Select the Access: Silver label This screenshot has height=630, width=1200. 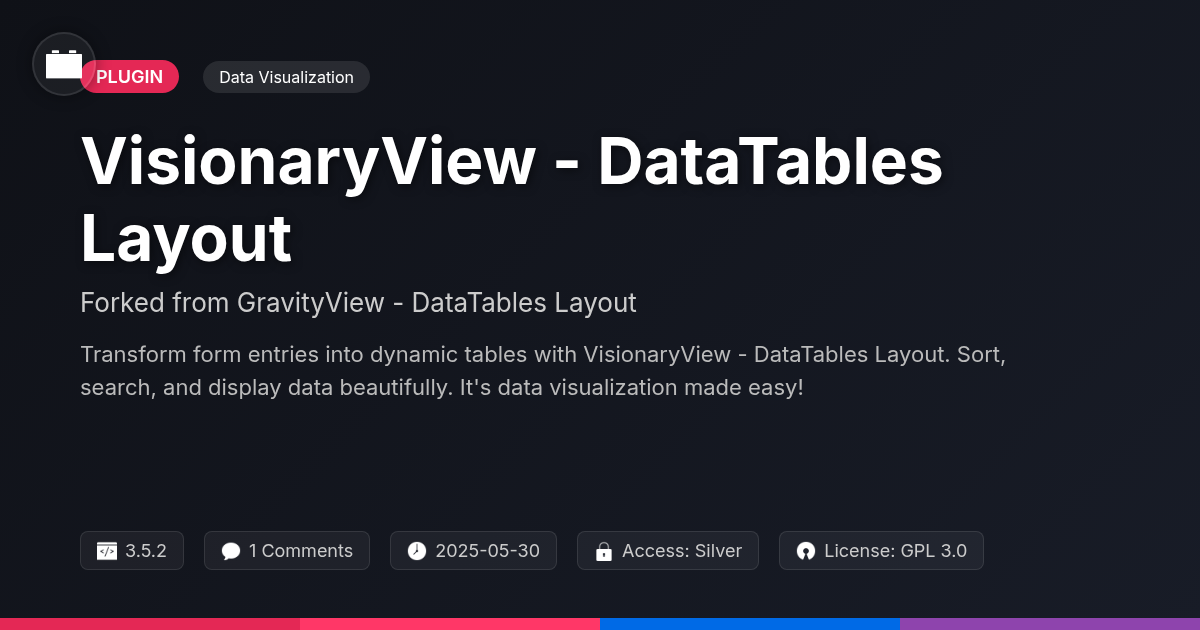(682, 551)
